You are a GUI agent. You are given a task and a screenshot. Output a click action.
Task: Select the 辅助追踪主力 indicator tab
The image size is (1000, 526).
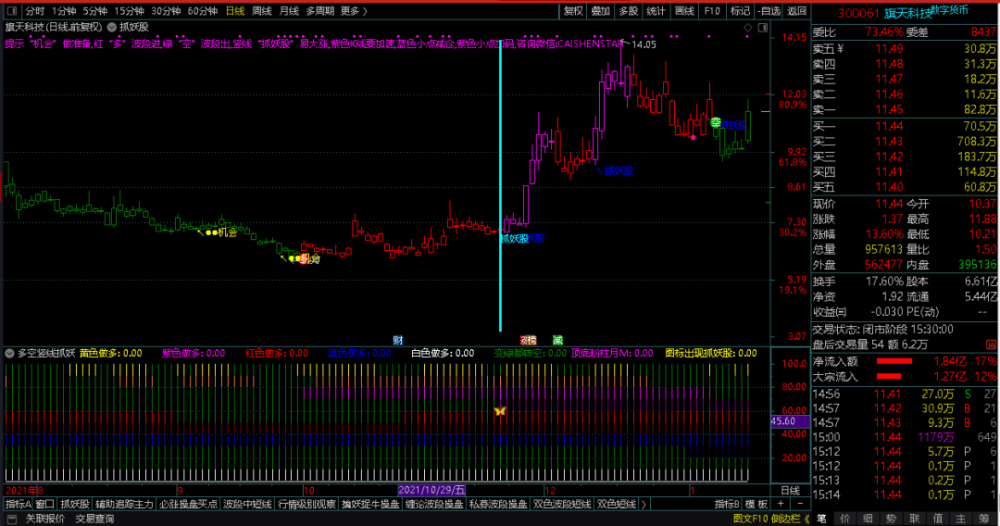click(x=124, y=504)
